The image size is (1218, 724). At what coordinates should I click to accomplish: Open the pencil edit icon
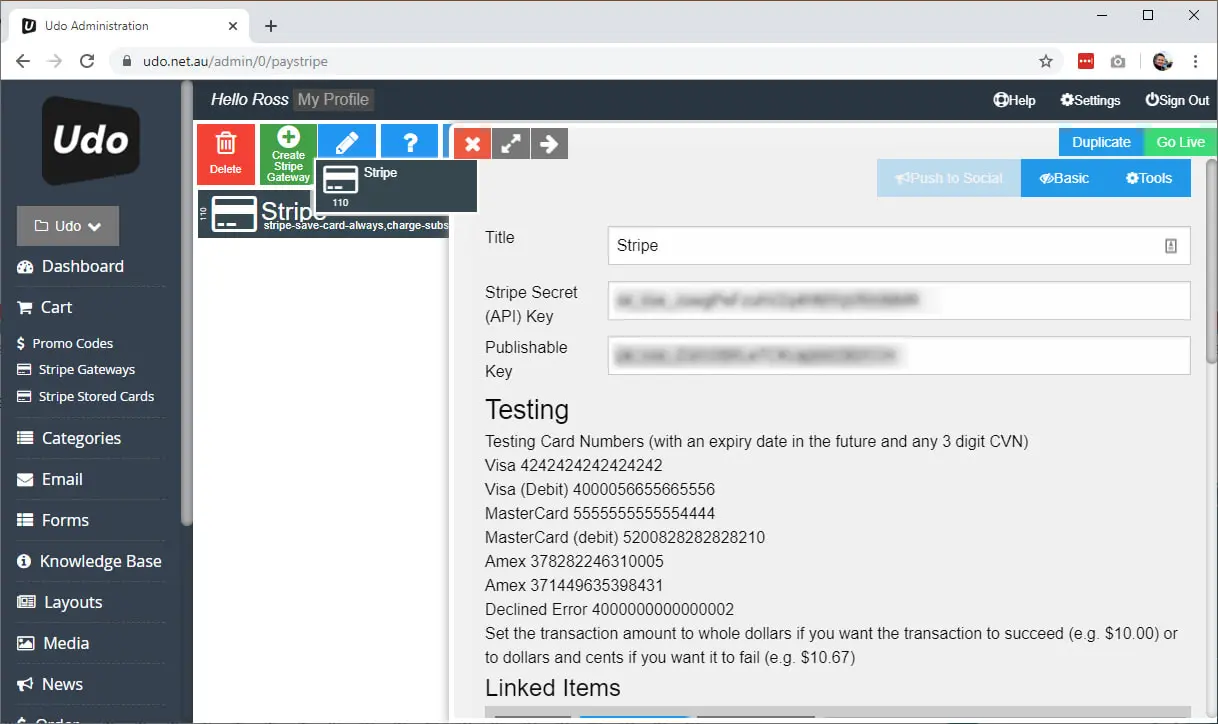346,141
